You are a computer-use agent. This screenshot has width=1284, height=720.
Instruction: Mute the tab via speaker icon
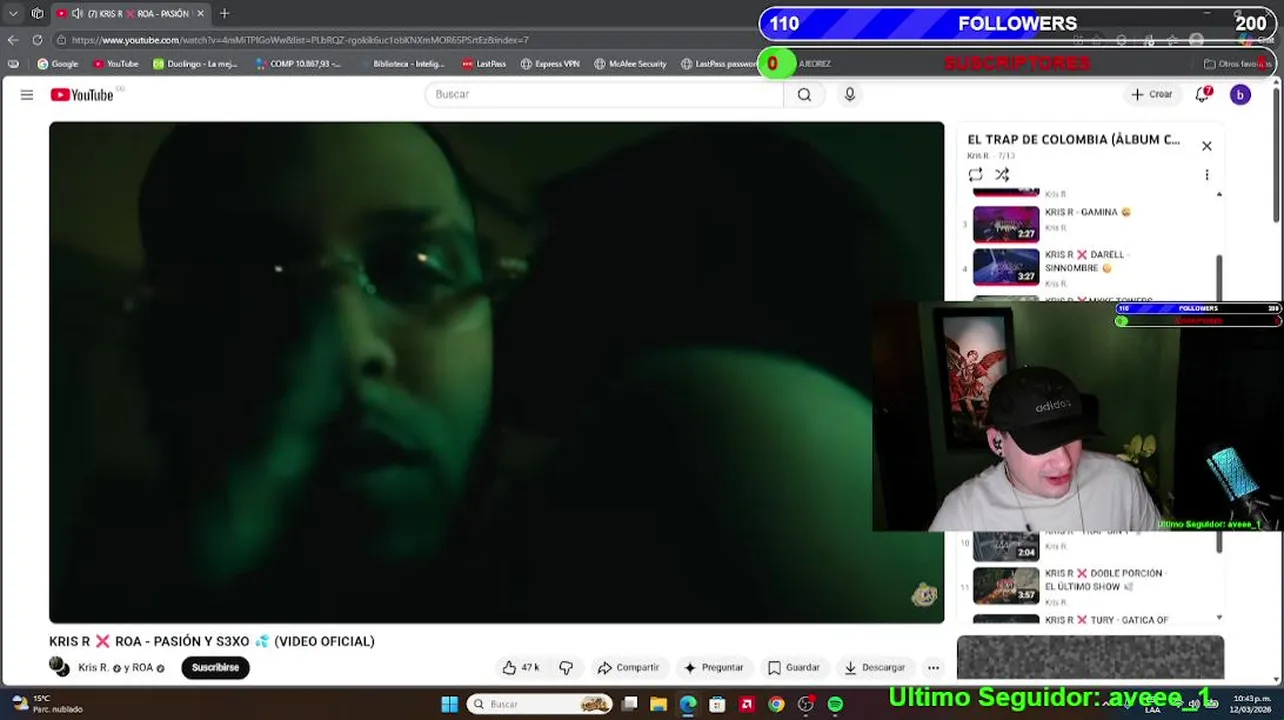pos(77,13)
